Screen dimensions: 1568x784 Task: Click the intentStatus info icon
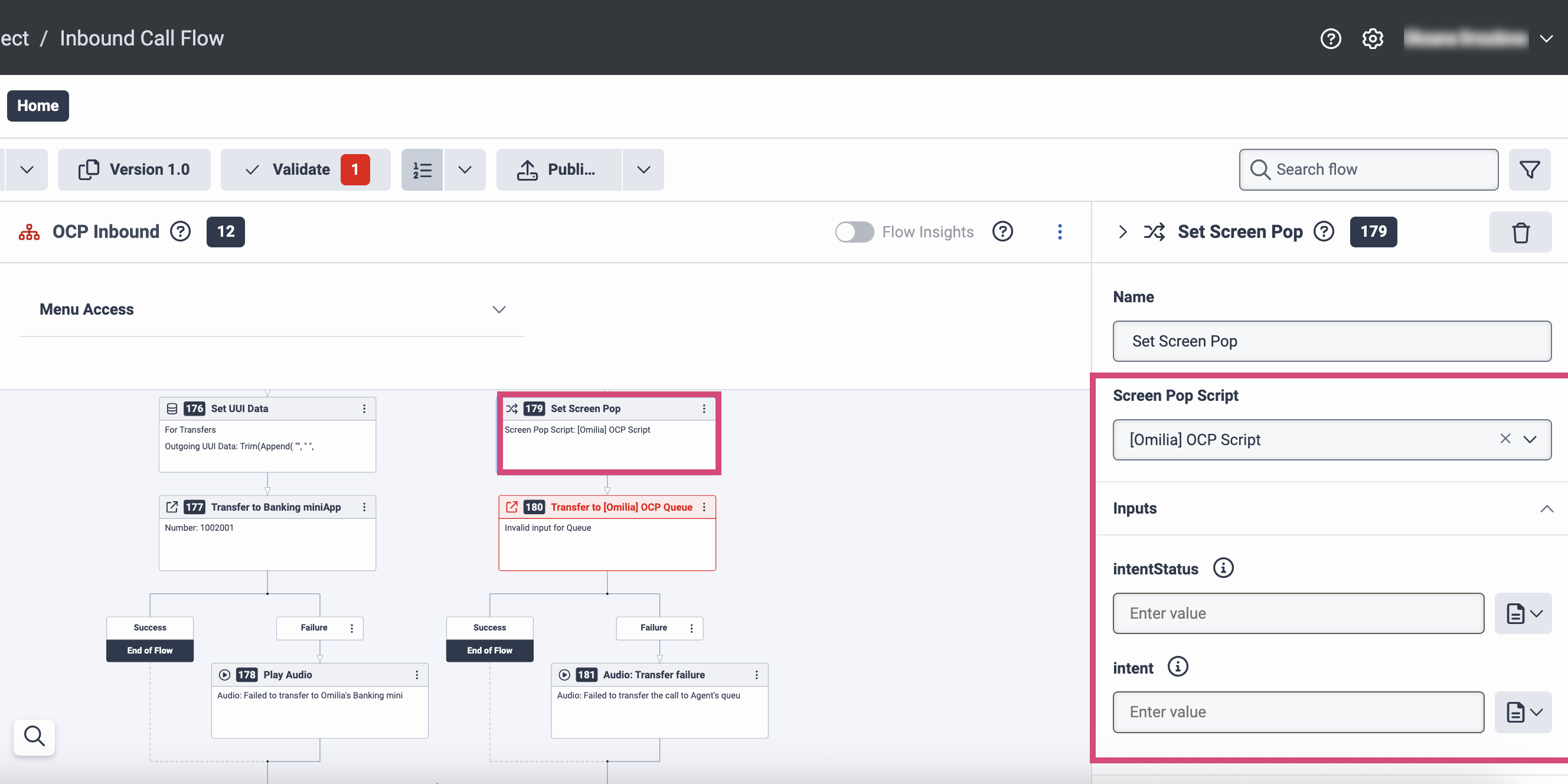pos(1223,568)
